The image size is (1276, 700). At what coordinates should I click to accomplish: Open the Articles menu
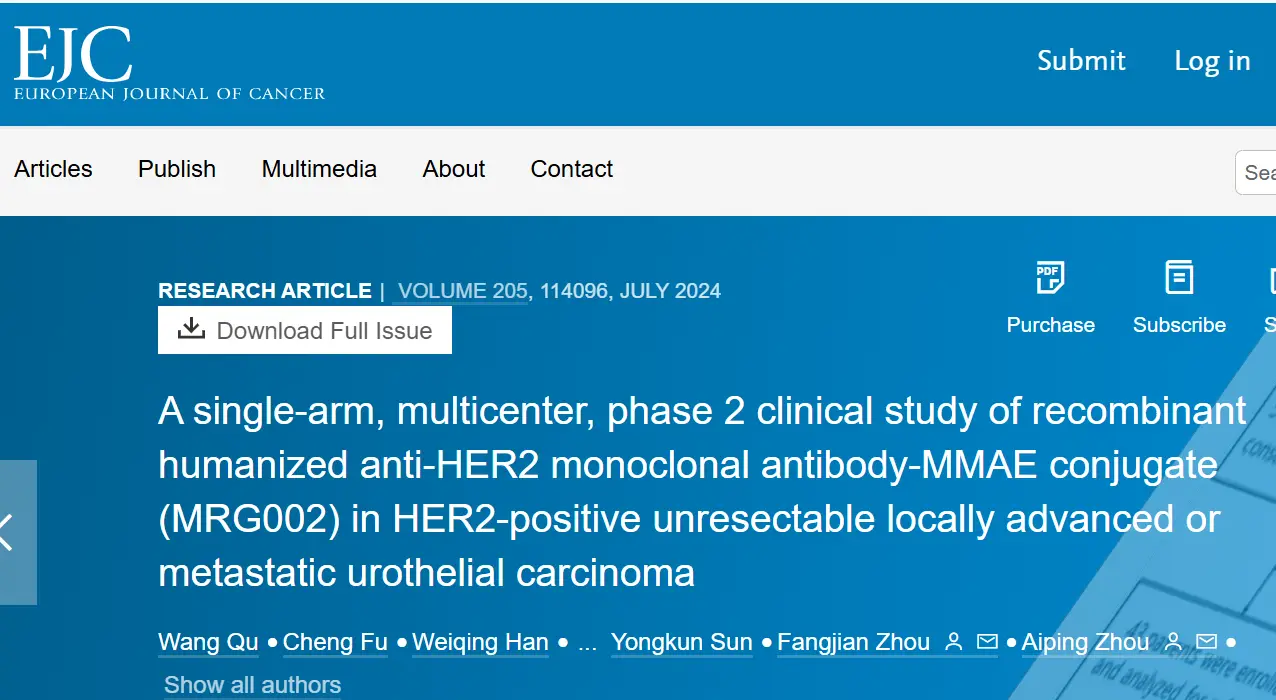pyautogui.click(x=53, y=169)
